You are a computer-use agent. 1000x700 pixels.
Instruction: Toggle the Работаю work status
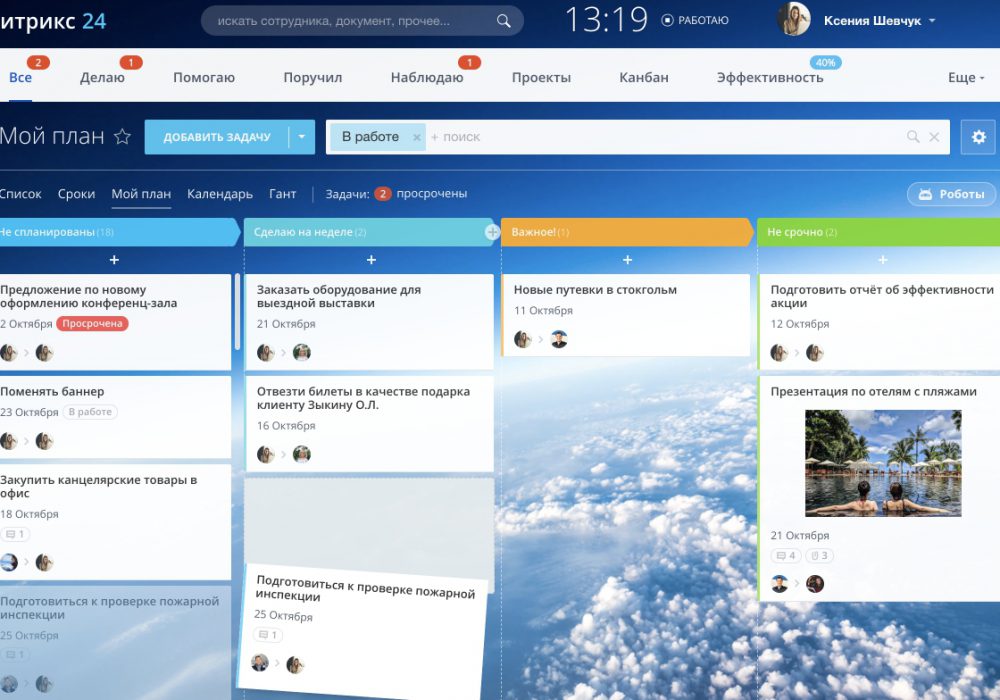click(695, 20)
